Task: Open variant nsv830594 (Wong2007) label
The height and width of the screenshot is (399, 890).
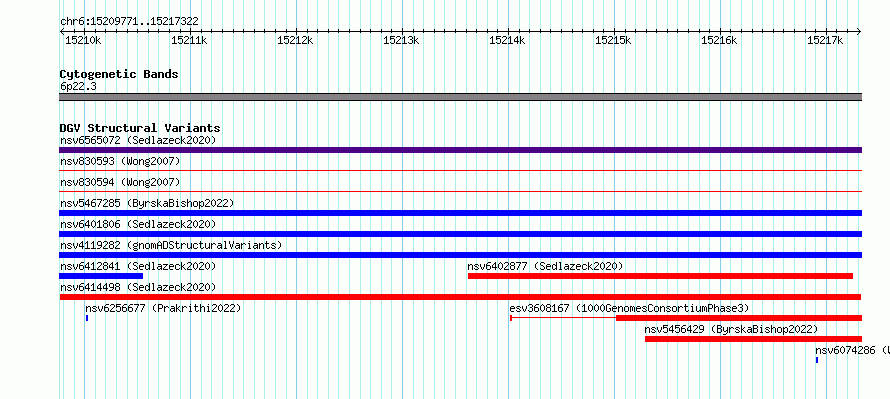Action: click(x=120, y=182)
